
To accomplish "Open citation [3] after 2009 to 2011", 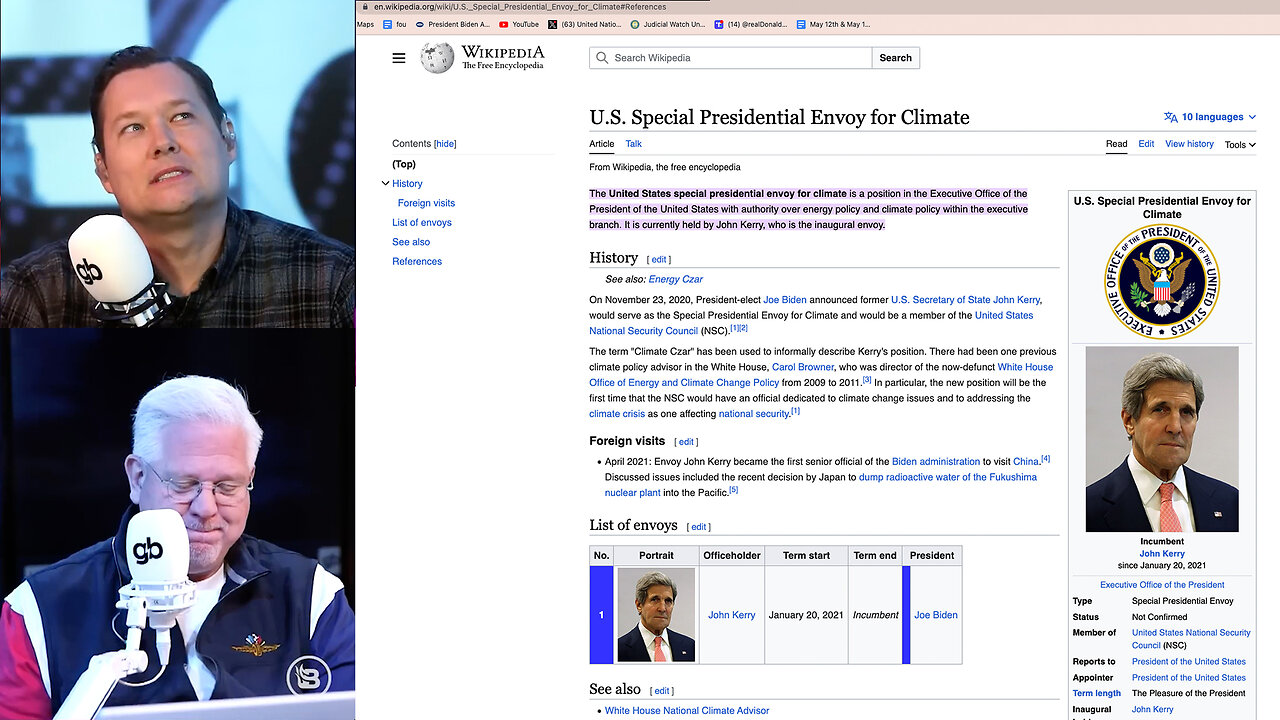I will (x=867, y=380).
